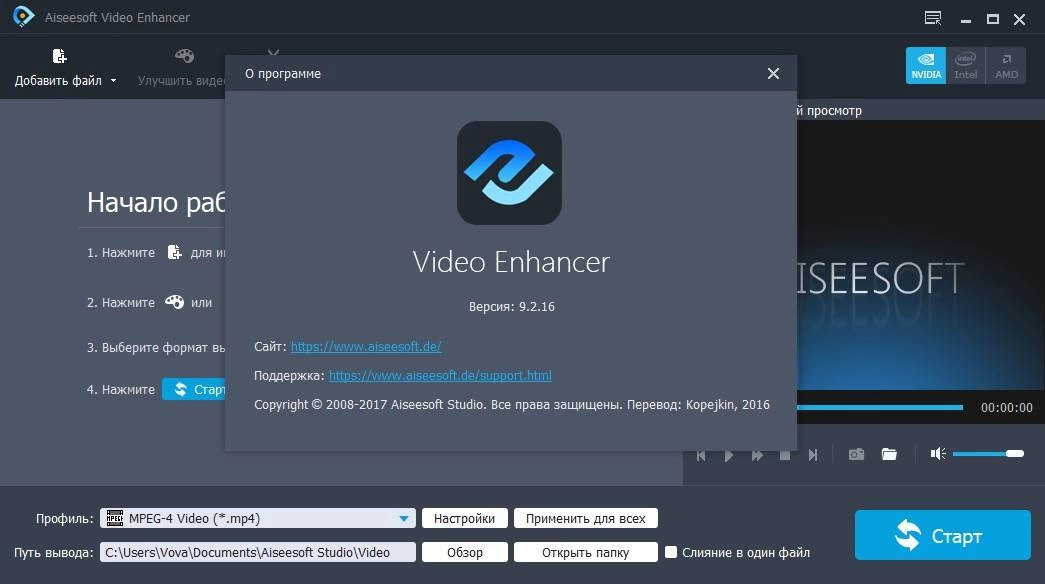Maximize the Aiseesoft window

tap(993, 19)
